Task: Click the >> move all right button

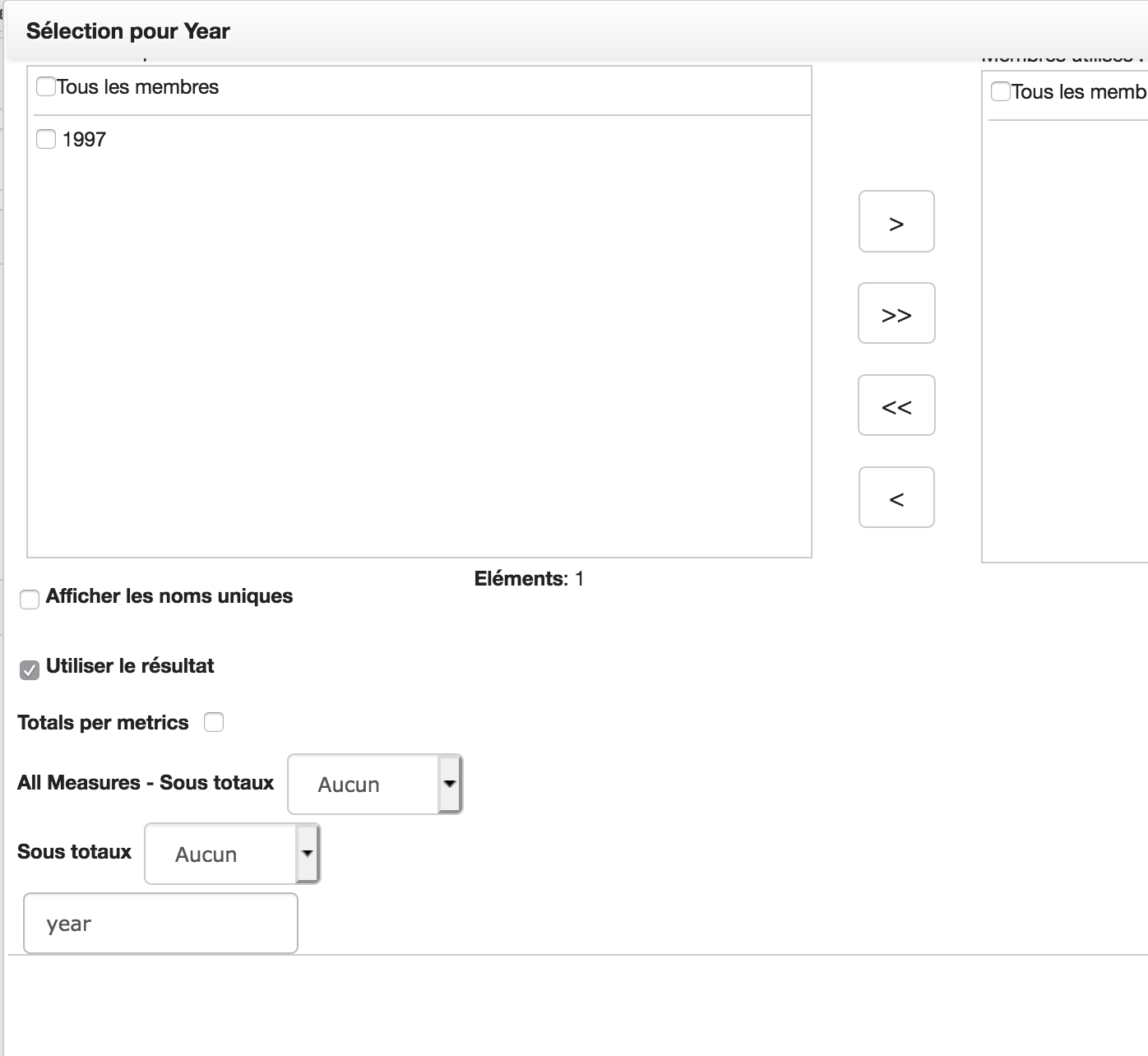Action: click(896, 313)
